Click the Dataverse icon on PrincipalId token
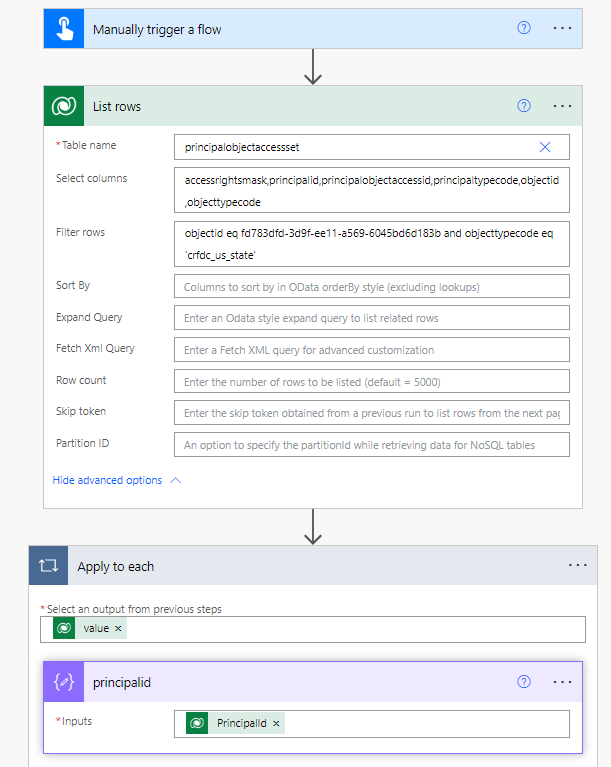611x767 pixels. (x=197, y=723)
